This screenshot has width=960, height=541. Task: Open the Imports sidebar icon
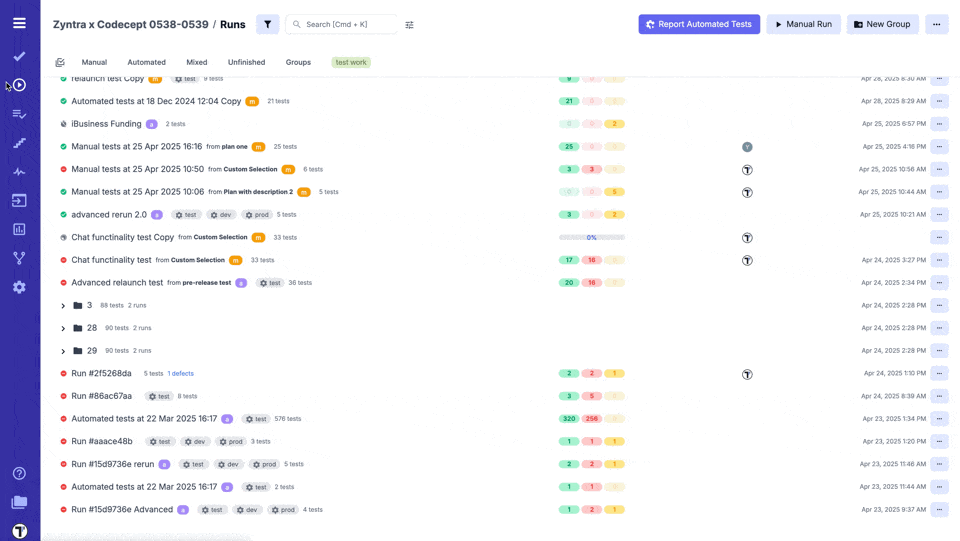pos(20,200)
